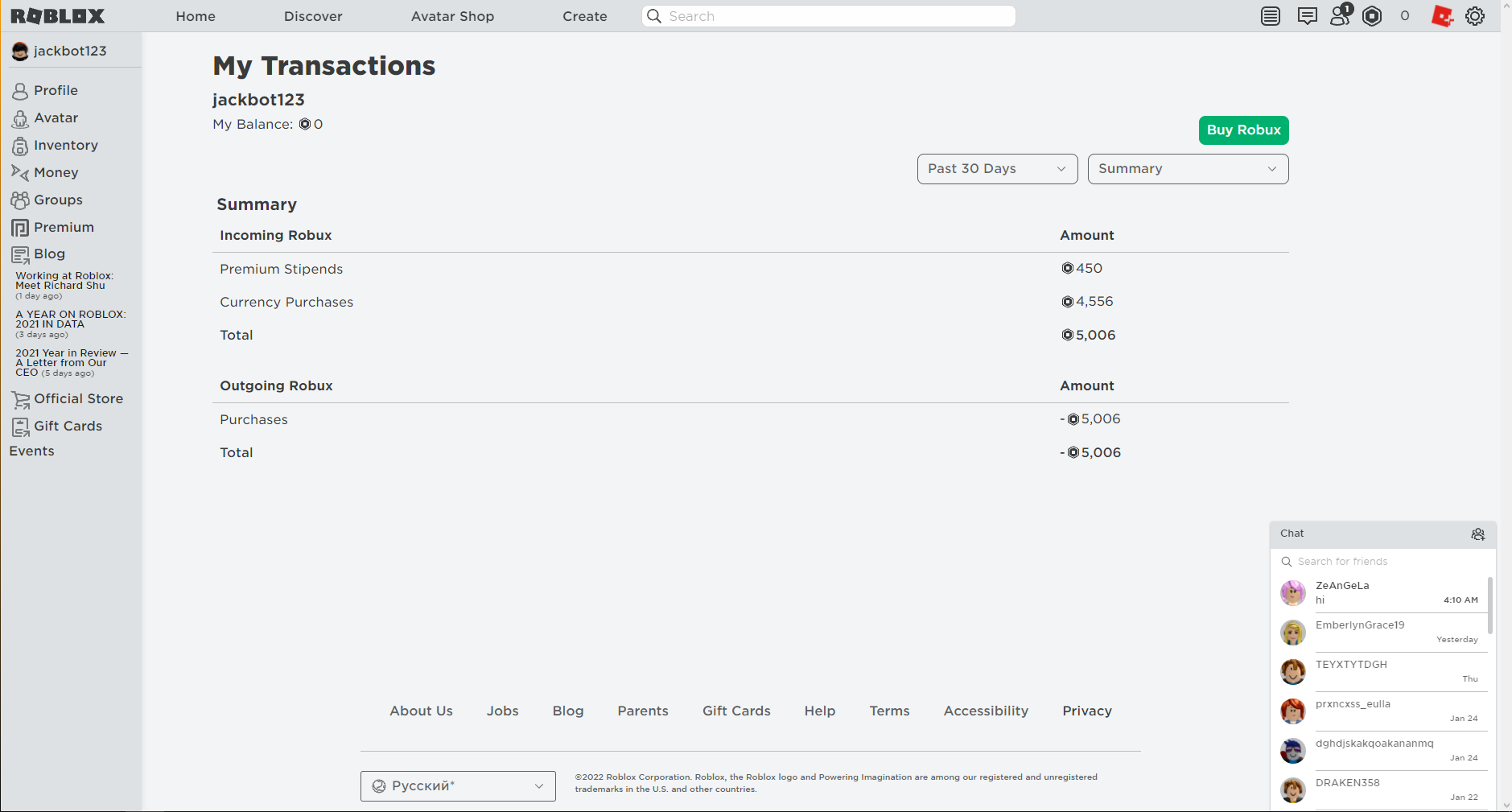Click jackbot123 username in sidebar
Image resolution: width=1512 pixels, height=812 pixels.
coord(70,52)
